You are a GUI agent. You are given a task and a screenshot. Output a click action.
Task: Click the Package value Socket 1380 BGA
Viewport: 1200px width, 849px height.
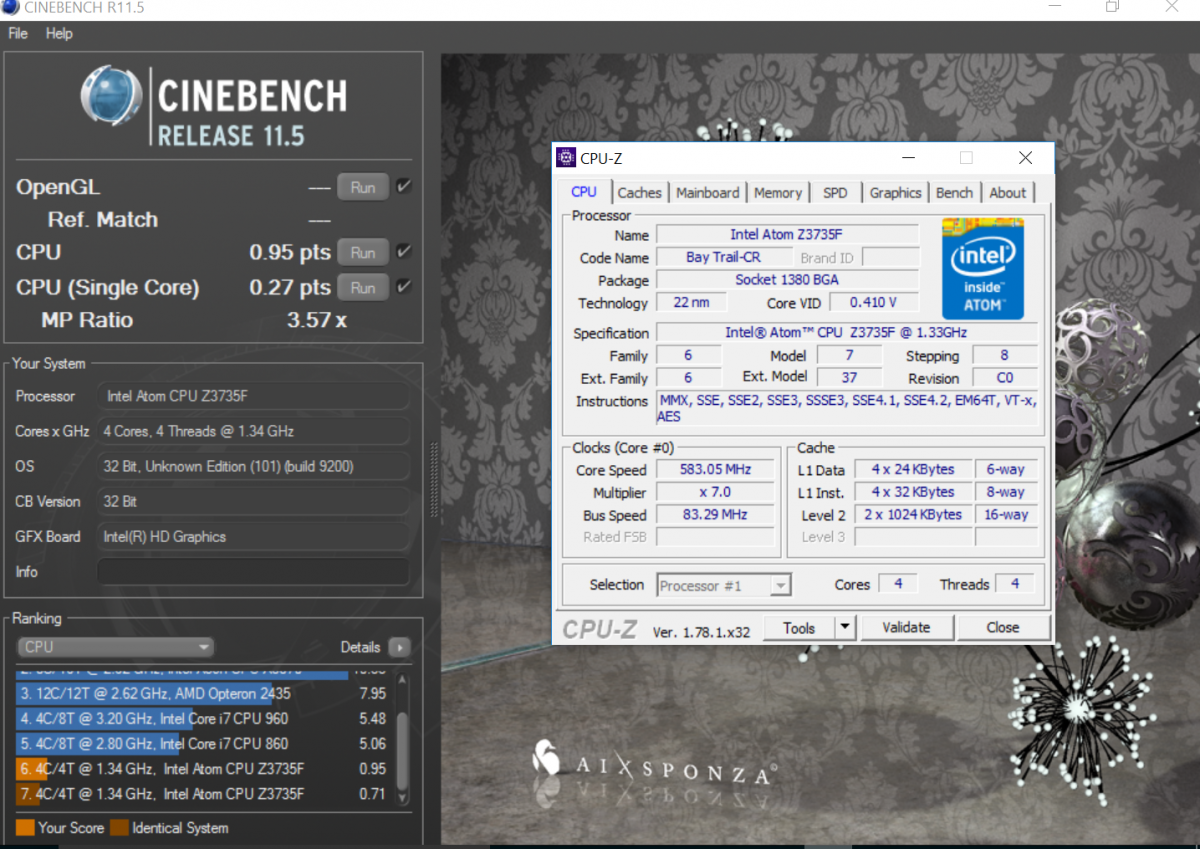pos(787,280)
